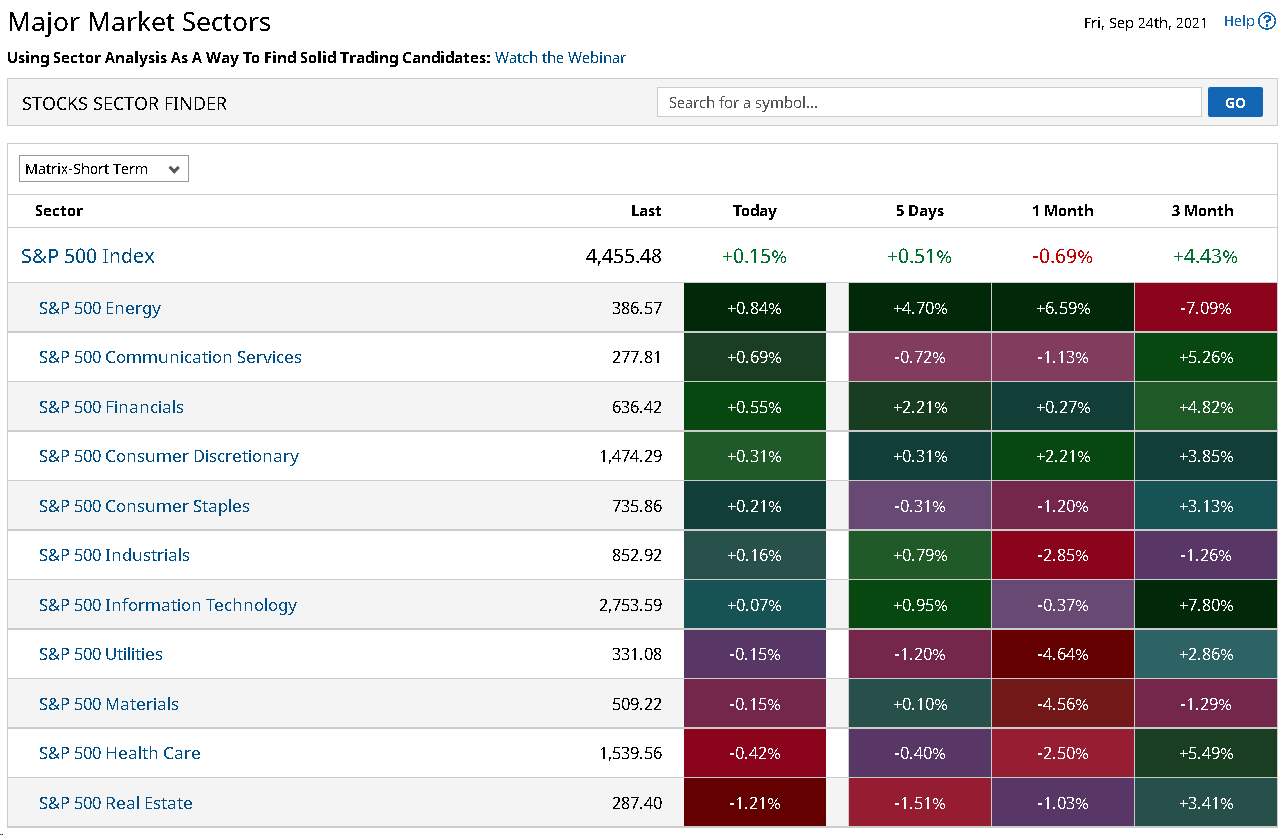This screenshot has width=1280, height=835.
Task: Open the S&P 500 Health Care sector
Action: click(120, 753)
